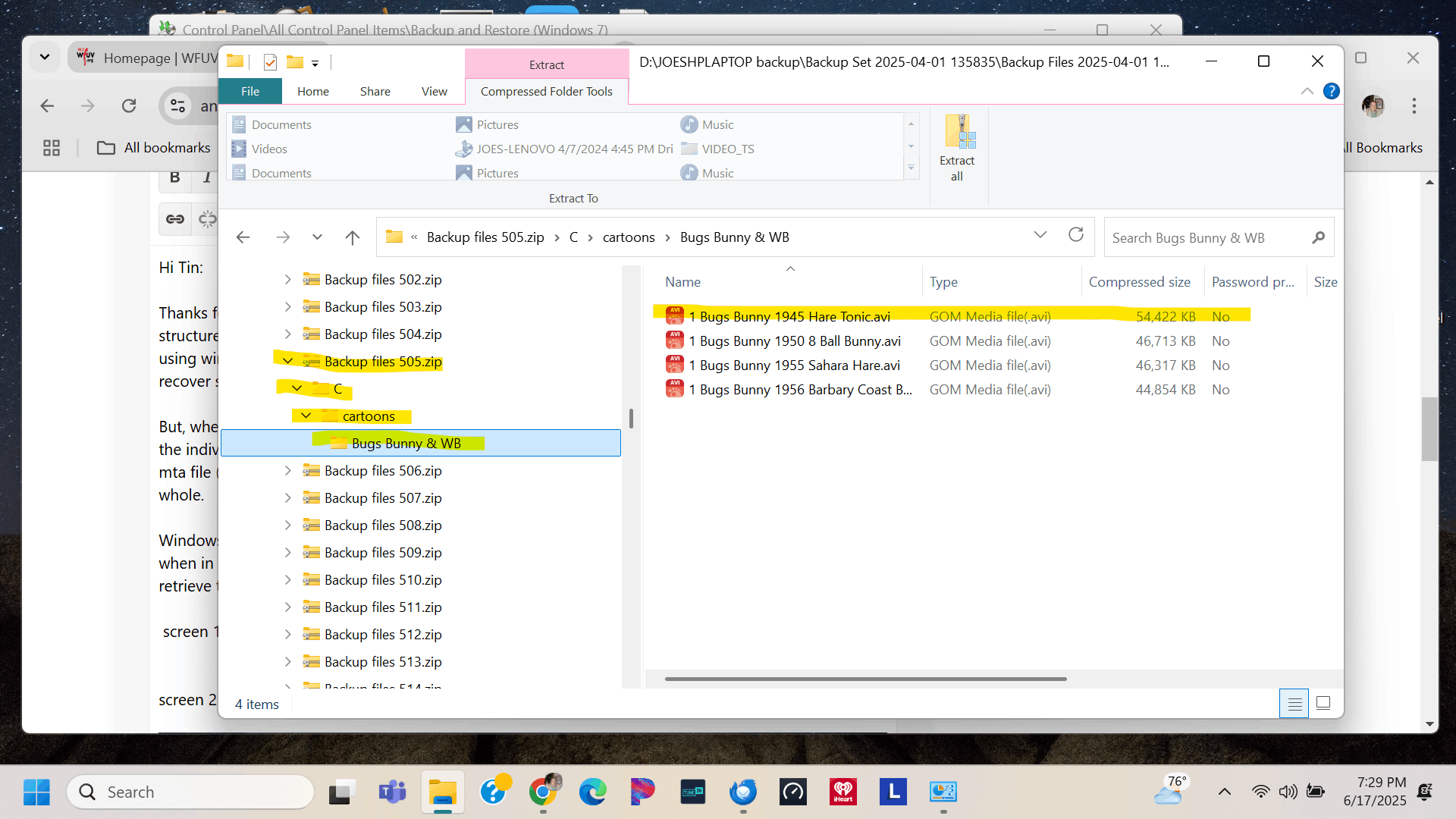The image size is (1456, 819).
Task: Click the search magnifier in the search box
Action: tap(1318, 237)
